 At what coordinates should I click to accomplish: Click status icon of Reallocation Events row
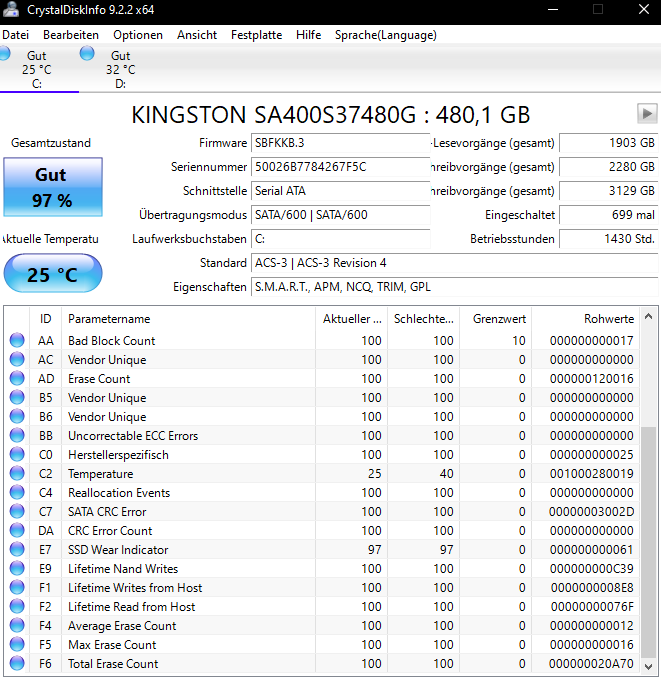pos(17,492)
